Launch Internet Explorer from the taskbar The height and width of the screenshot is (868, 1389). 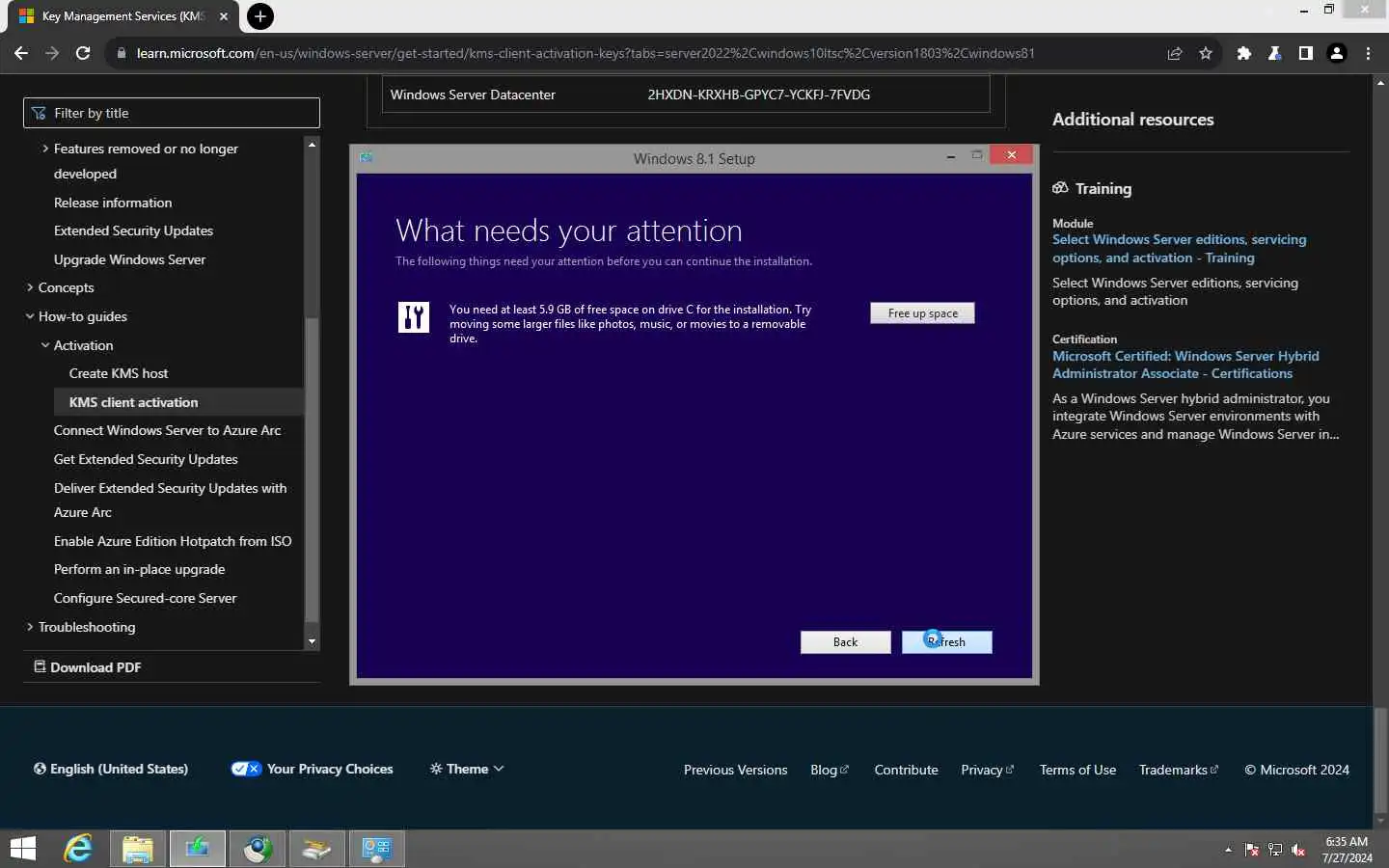click(x=78, y=849)
